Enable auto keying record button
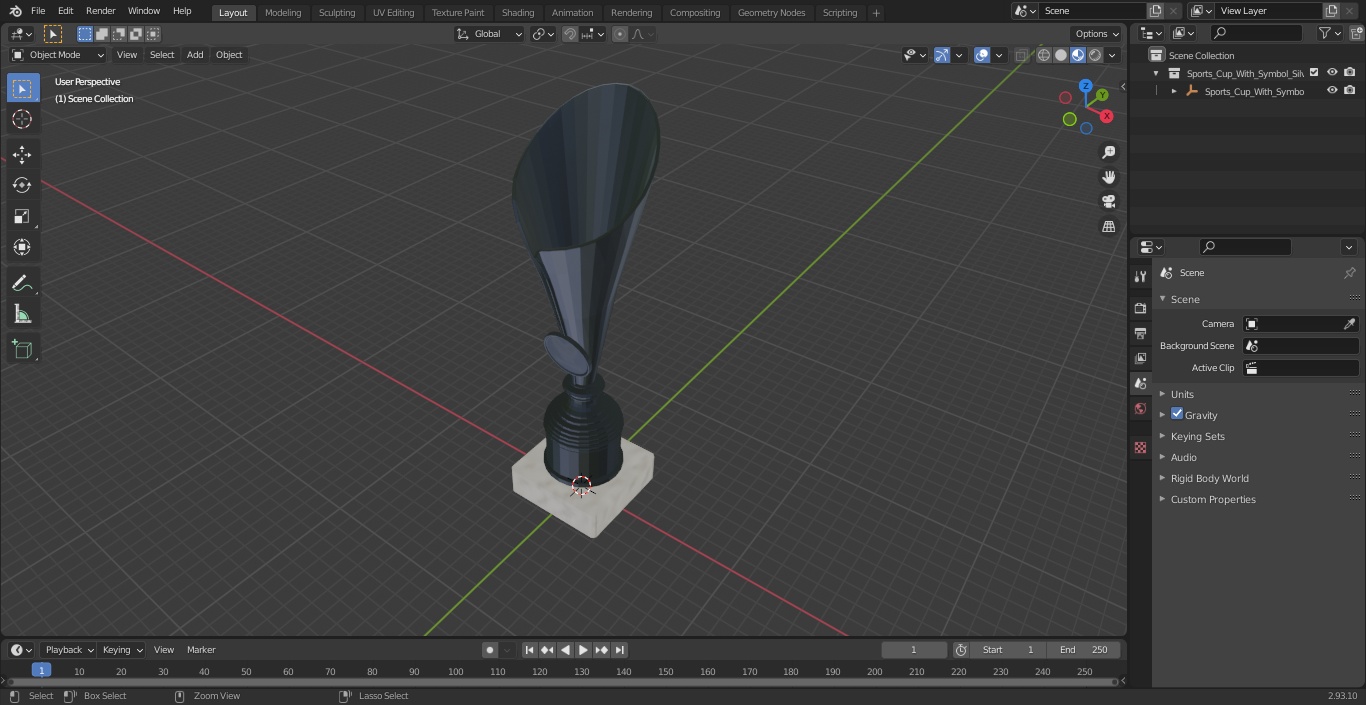This screenshot has height=705, width=1366. (490, 650)
